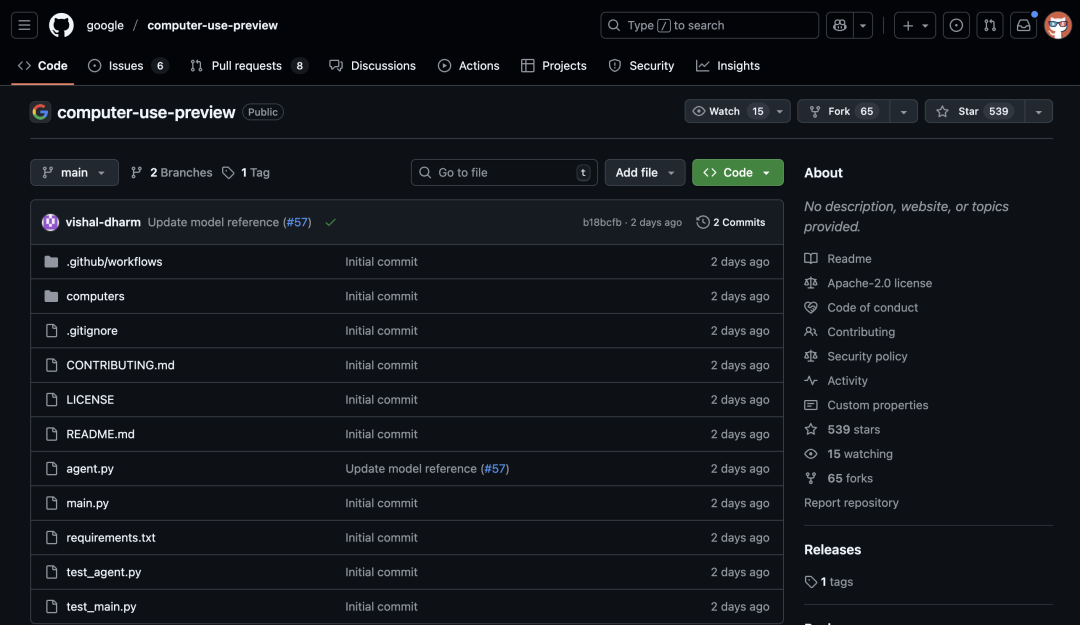1080x625 pixels.
Task: Open the star lists dropdown arrow
Action: coord(1039,112)
